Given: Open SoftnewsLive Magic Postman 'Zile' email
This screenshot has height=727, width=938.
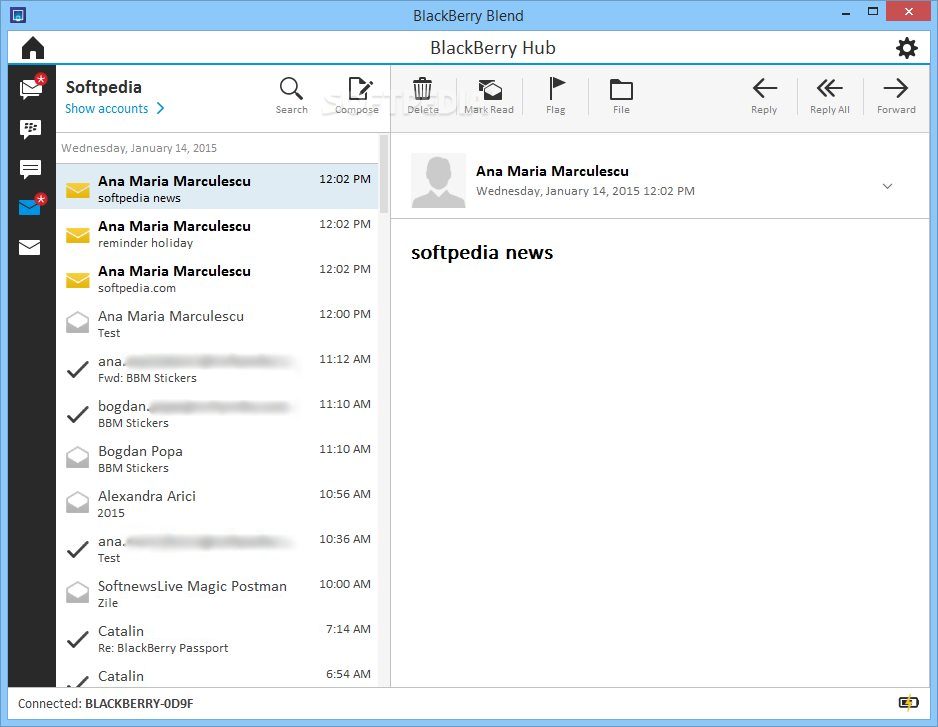Looking at the screenshot, I should pos(218,592).
